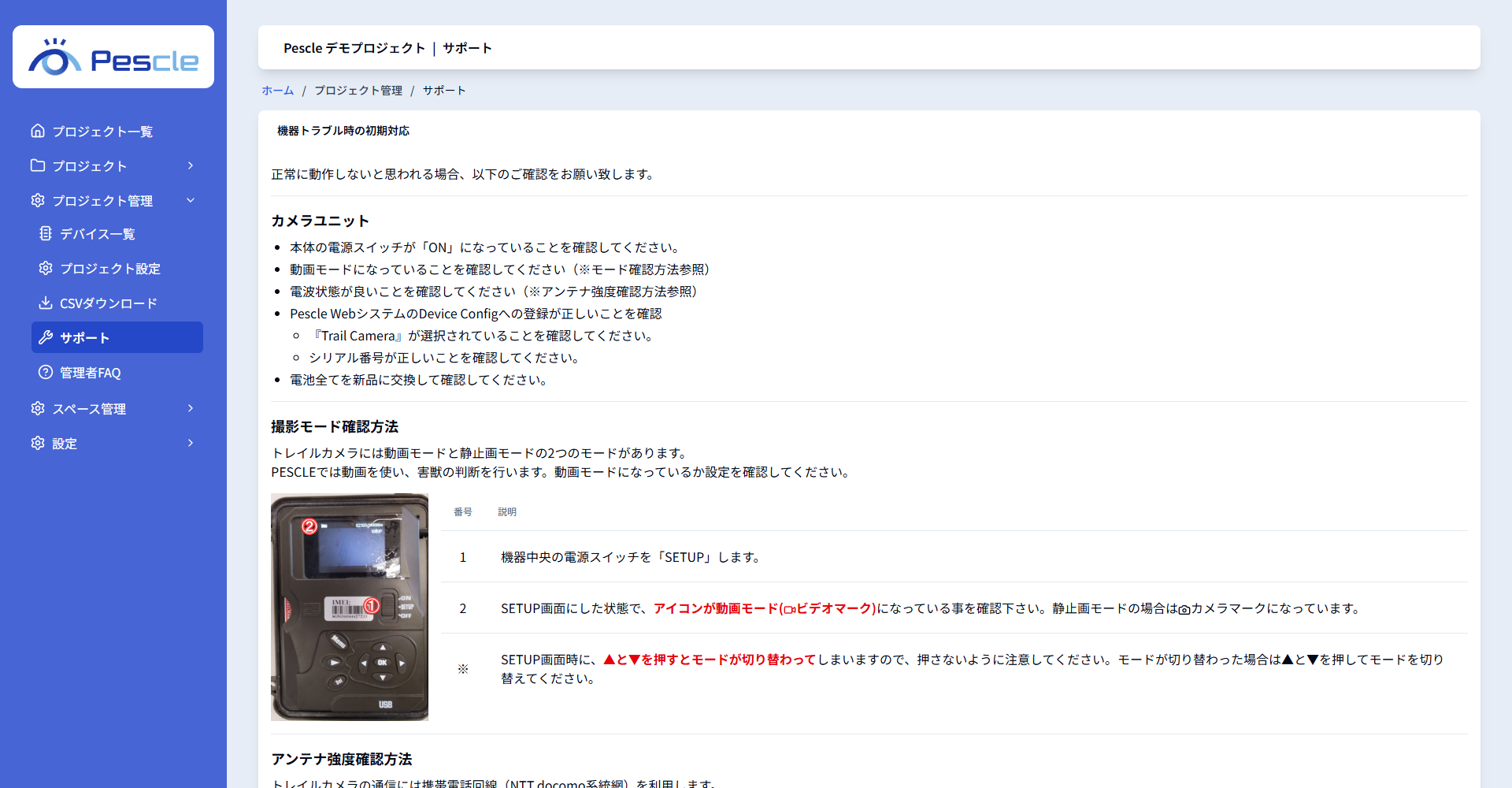Click the bullet 『Trail Camera』が選択されていること

click(483, 336)
